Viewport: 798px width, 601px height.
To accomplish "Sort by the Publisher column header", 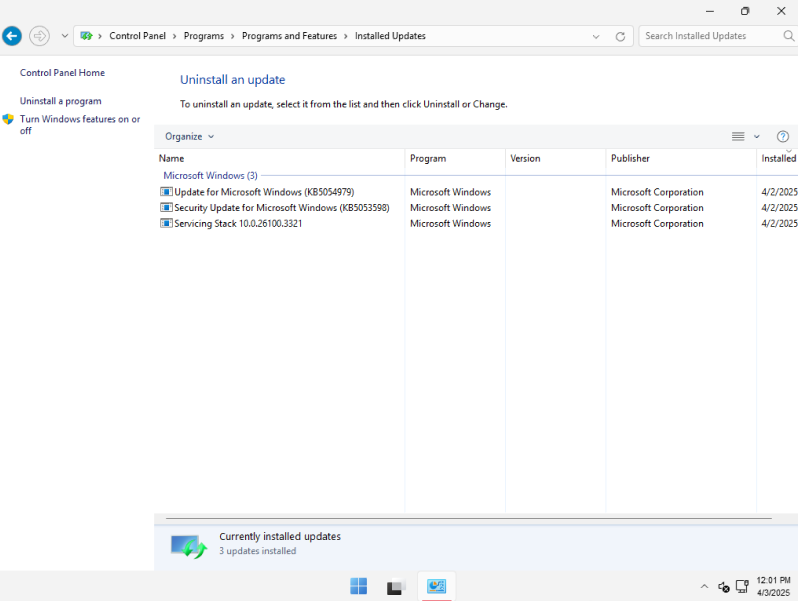I will coord(681,158).
